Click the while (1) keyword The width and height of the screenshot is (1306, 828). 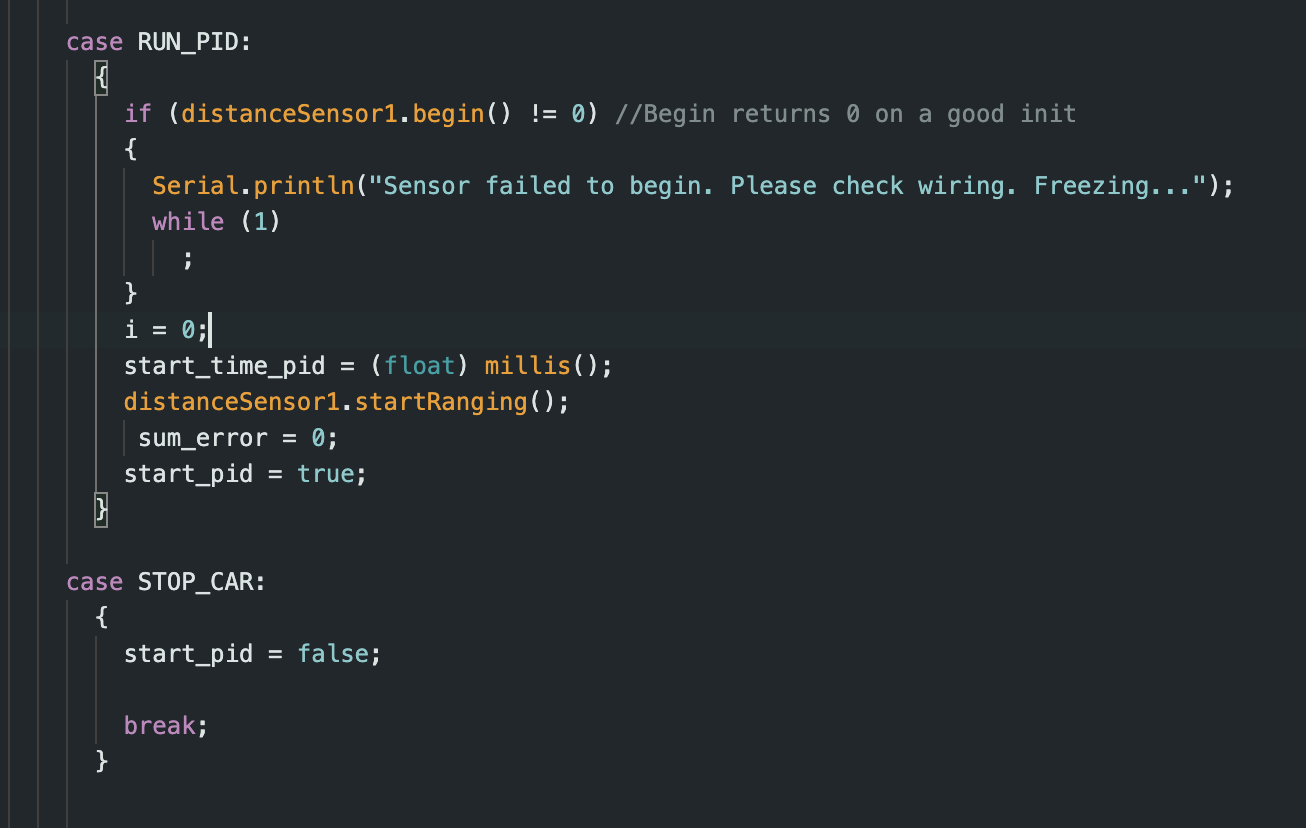188,221
